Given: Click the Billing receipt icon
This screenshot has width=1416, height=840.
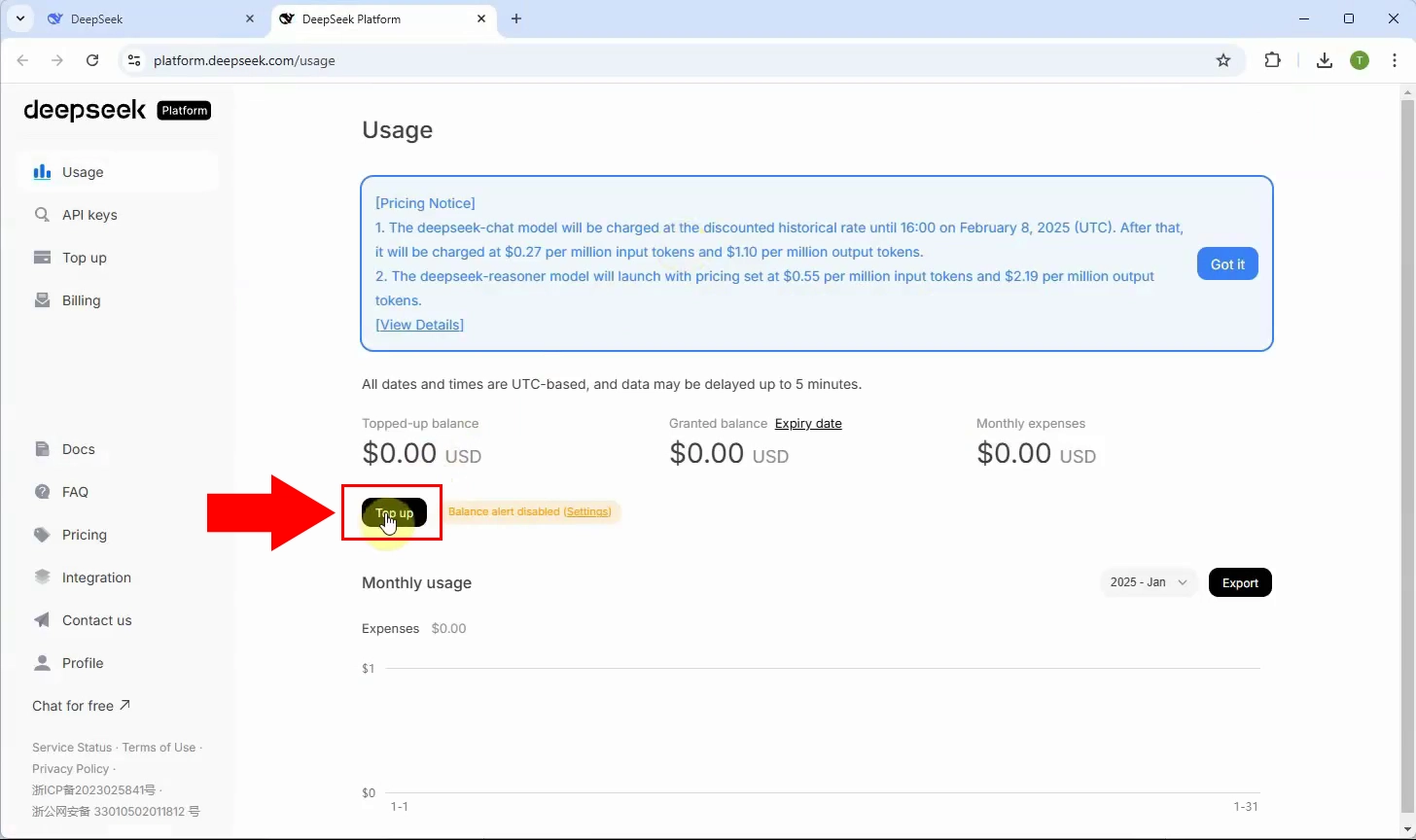Looking at the screenshot, I should point(42,300).
